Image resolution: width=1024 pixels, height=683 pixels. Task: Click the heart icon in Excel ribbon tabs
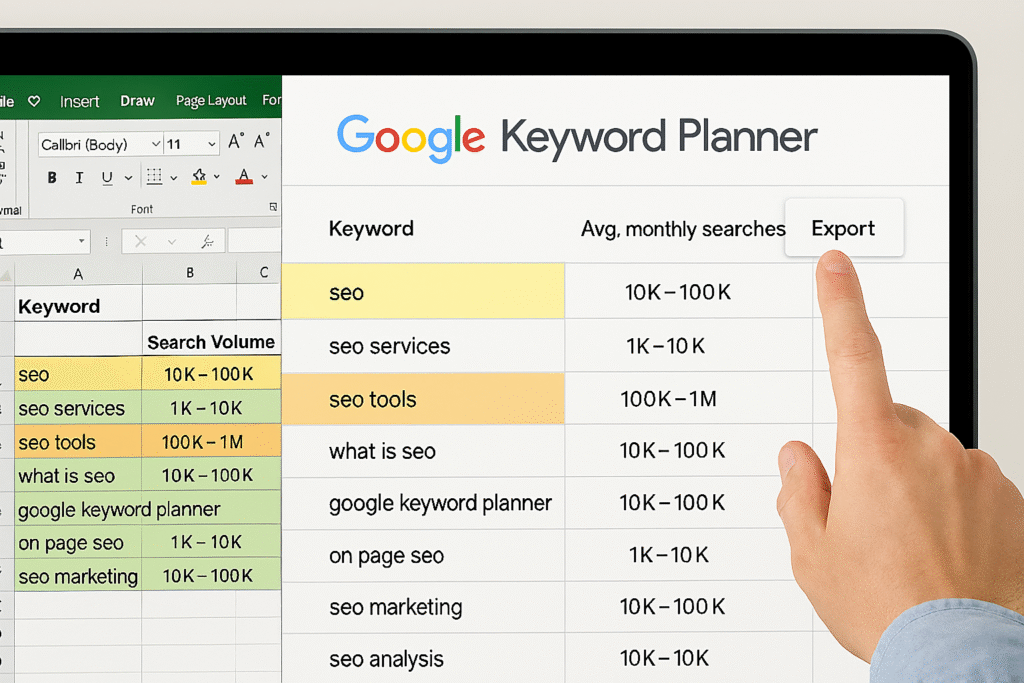[x=34, y=101]
